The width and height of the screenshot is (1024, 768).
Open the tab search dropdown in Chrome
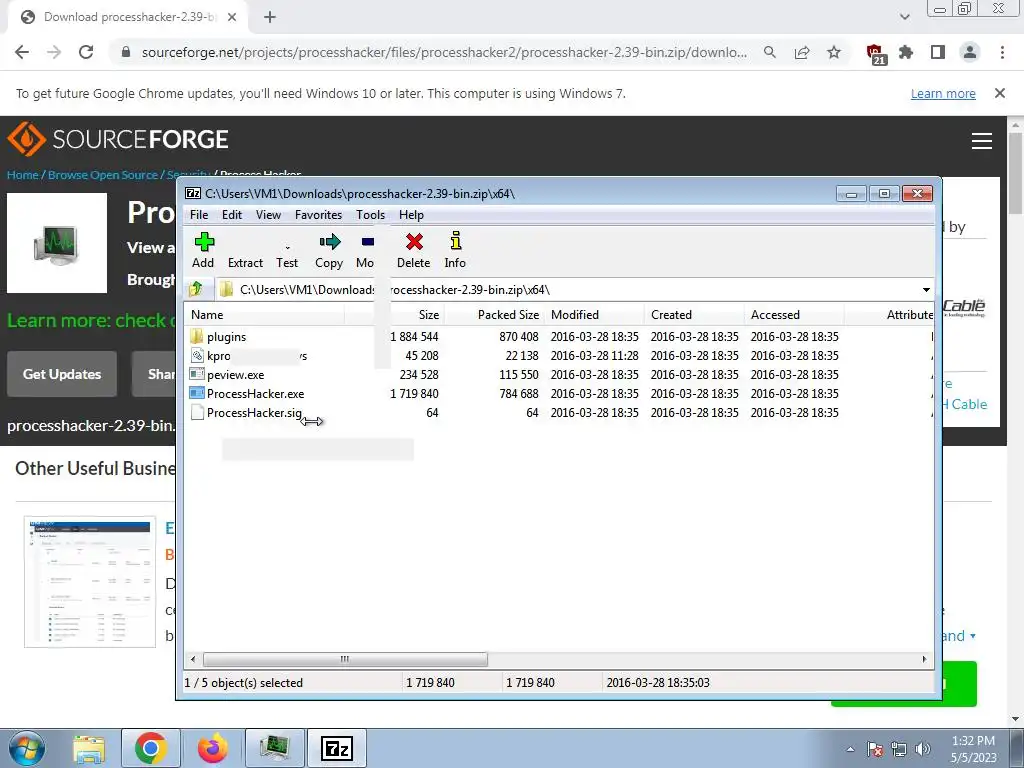[x=904, y=17]
